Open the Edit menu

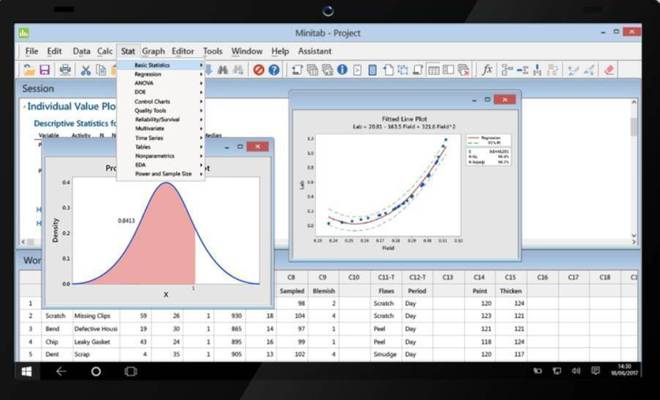click(54, 51)
